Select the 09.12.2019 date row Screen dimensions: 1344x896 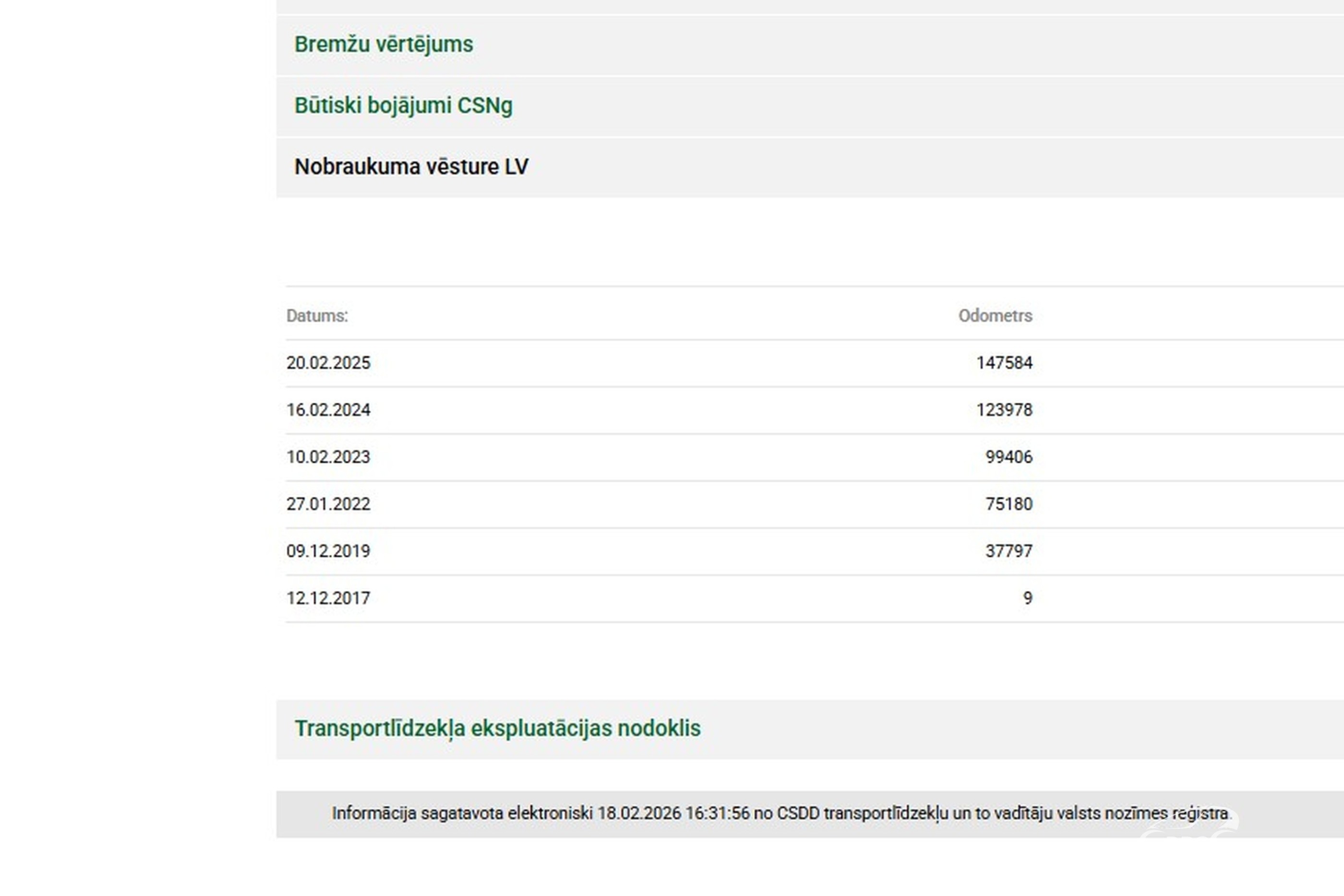tap(328, 551)
